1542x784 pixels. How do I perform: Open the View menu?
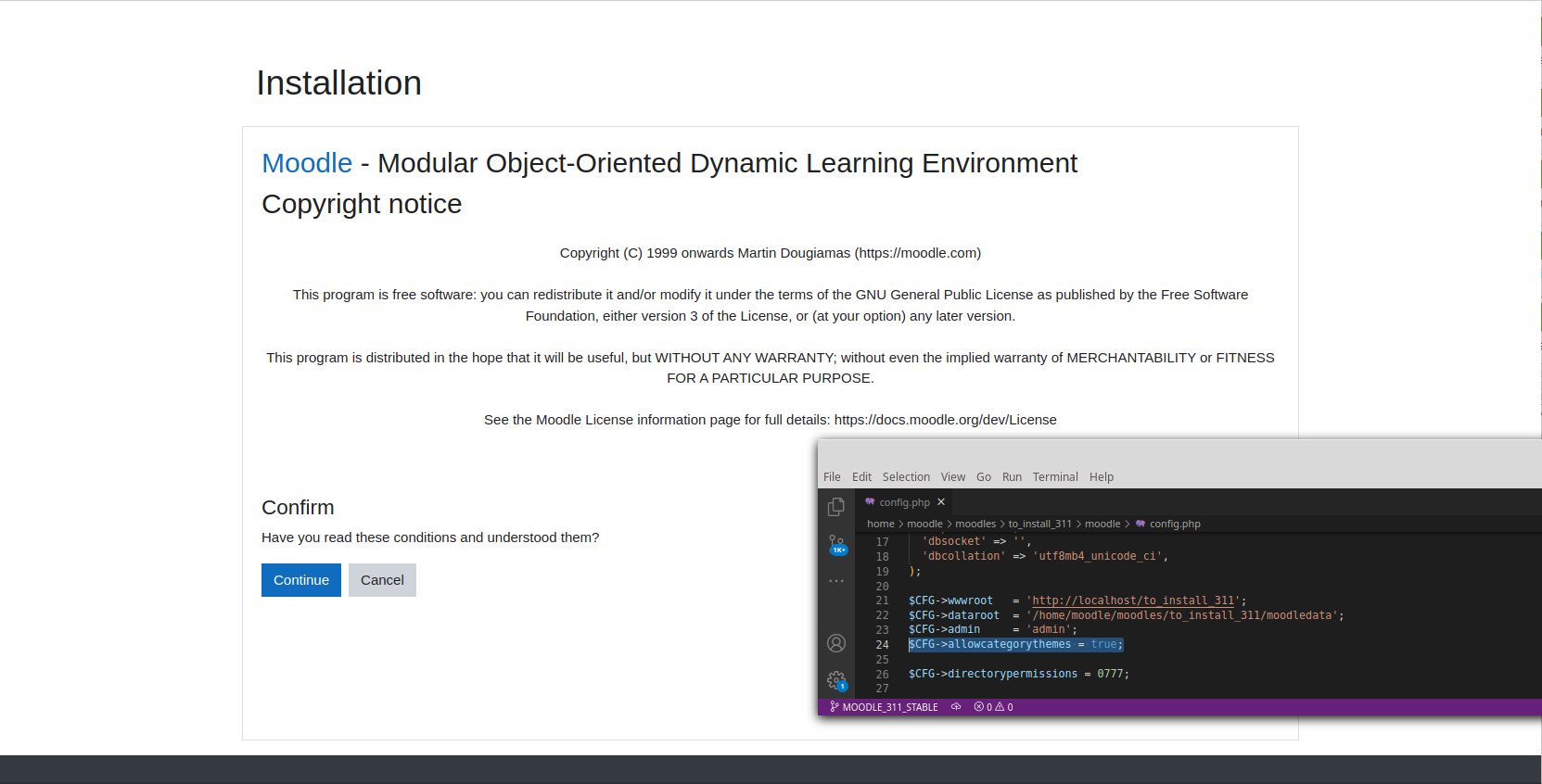tap(953, 477)
